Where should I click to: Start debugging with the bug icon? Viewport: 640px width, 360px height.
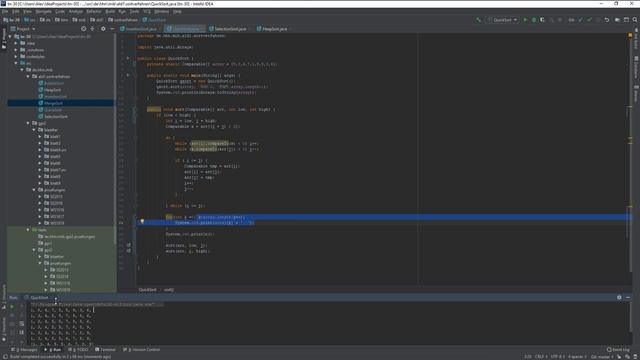coord(533,20)
